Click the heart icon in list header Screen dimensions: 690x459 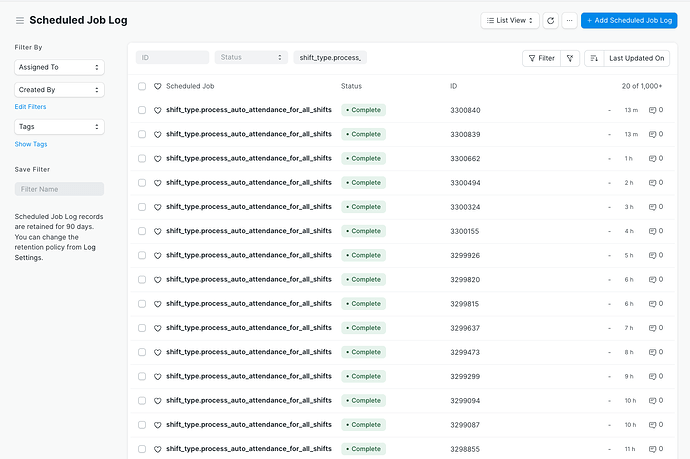click(x=157, y=86)
